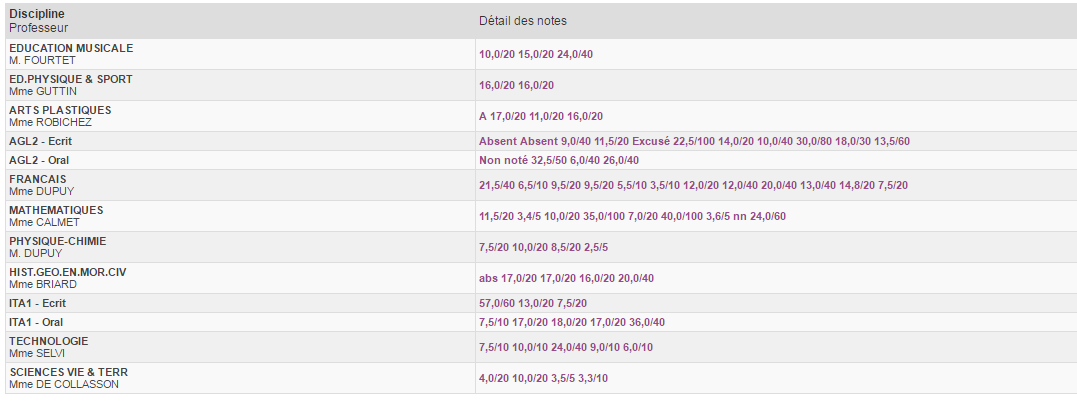Click the Détail des notes header
The image size is (1077, 420).
[523, 21]
